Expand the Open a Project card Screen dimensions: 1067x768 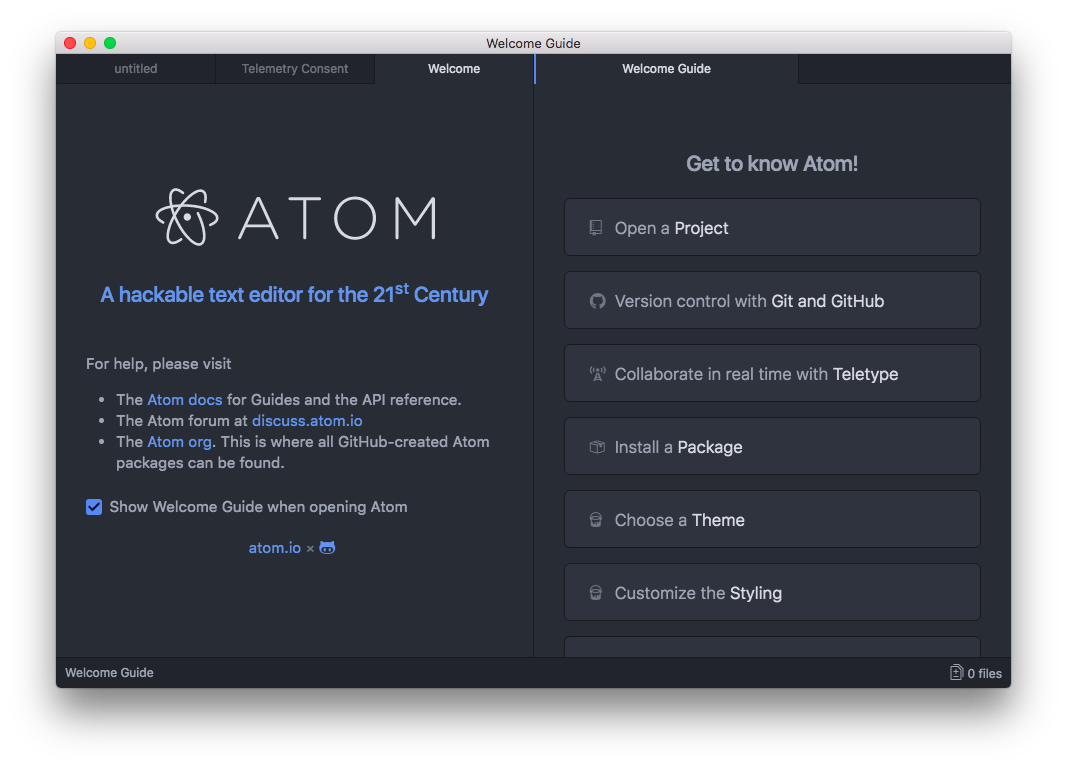(772, 227)
